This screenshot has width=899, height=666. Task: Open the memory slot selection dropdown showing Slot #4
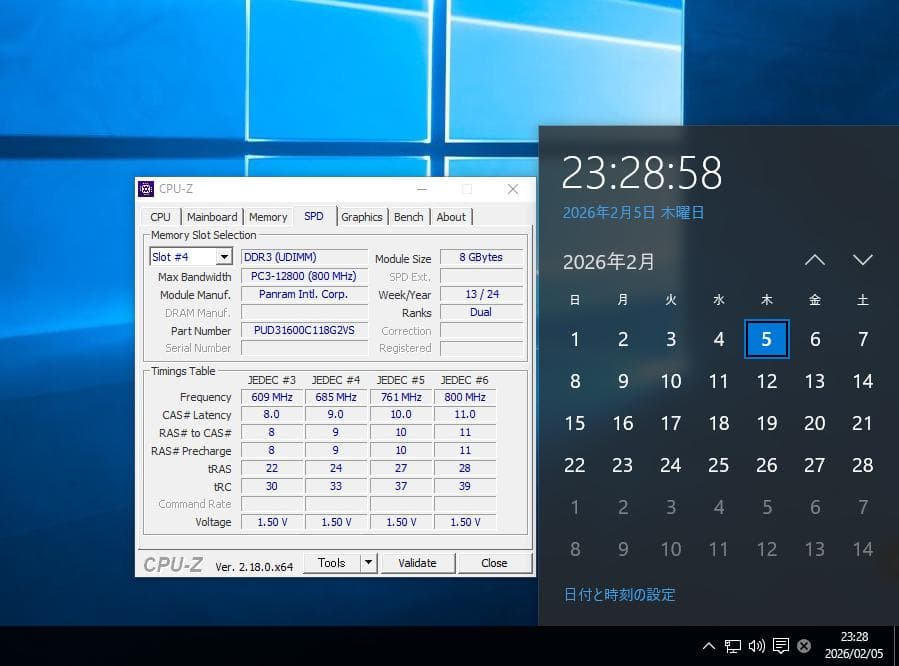(x=222, y=256)
